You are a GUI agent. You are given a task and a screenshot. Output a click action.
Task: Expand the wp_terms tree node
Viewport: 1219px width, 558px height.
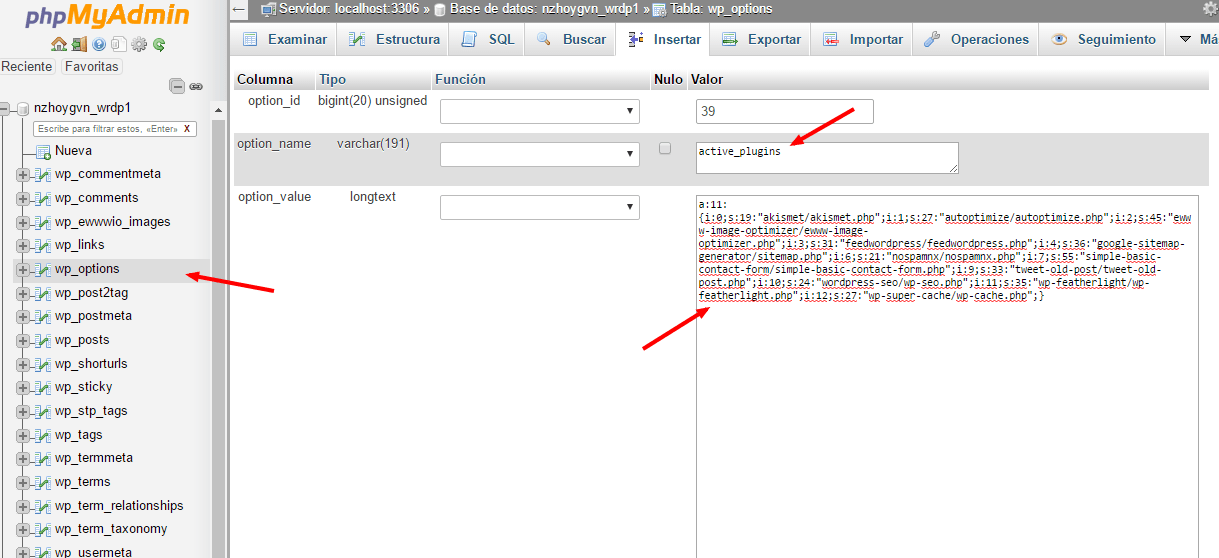(23, 482)
